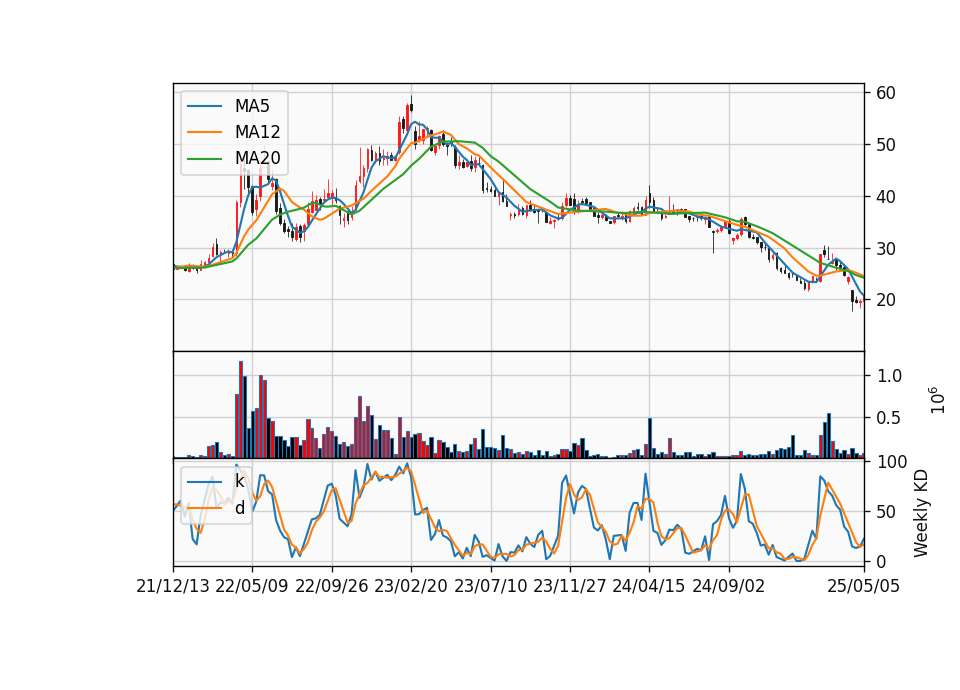
Task: Click the date label 23/02/20
Action: click(x=411, y=586)
